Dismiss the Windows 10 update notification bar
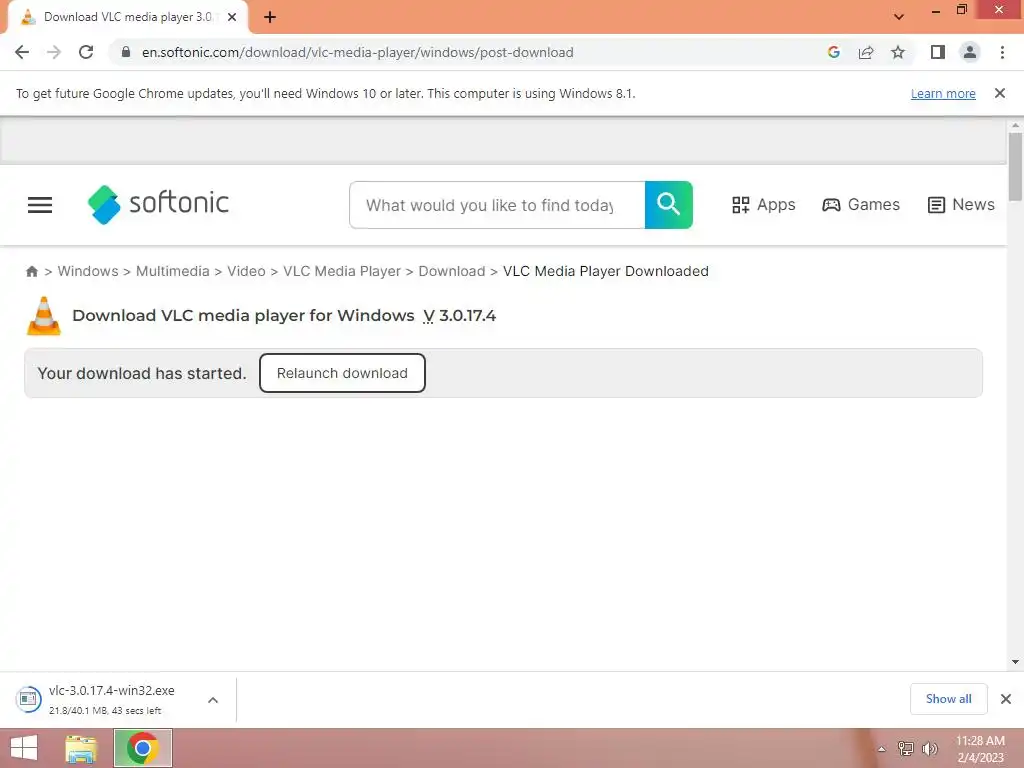The height and width of the screenshot is (768, 1024). click(1000, 93)
